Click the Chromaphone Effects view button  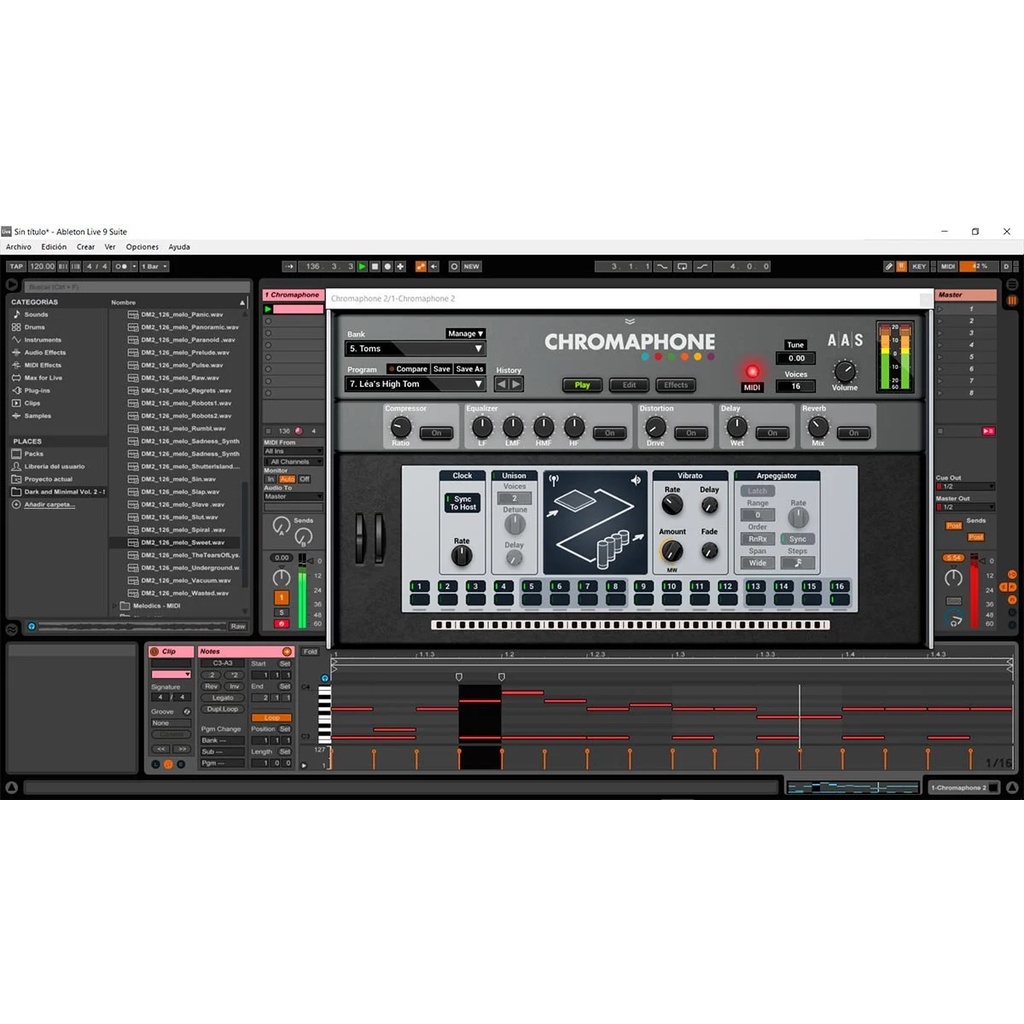(676, 385)
